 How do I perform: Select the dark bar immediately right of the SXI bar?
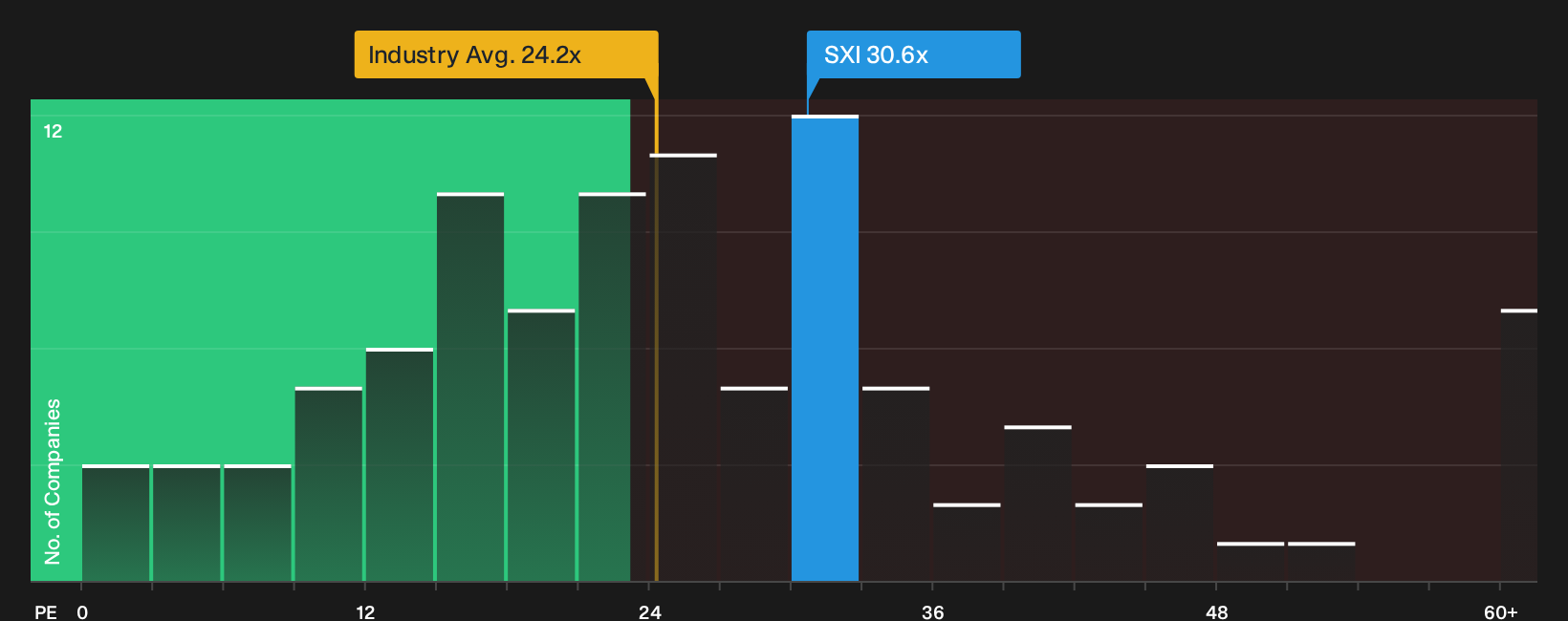coord(896,483)
